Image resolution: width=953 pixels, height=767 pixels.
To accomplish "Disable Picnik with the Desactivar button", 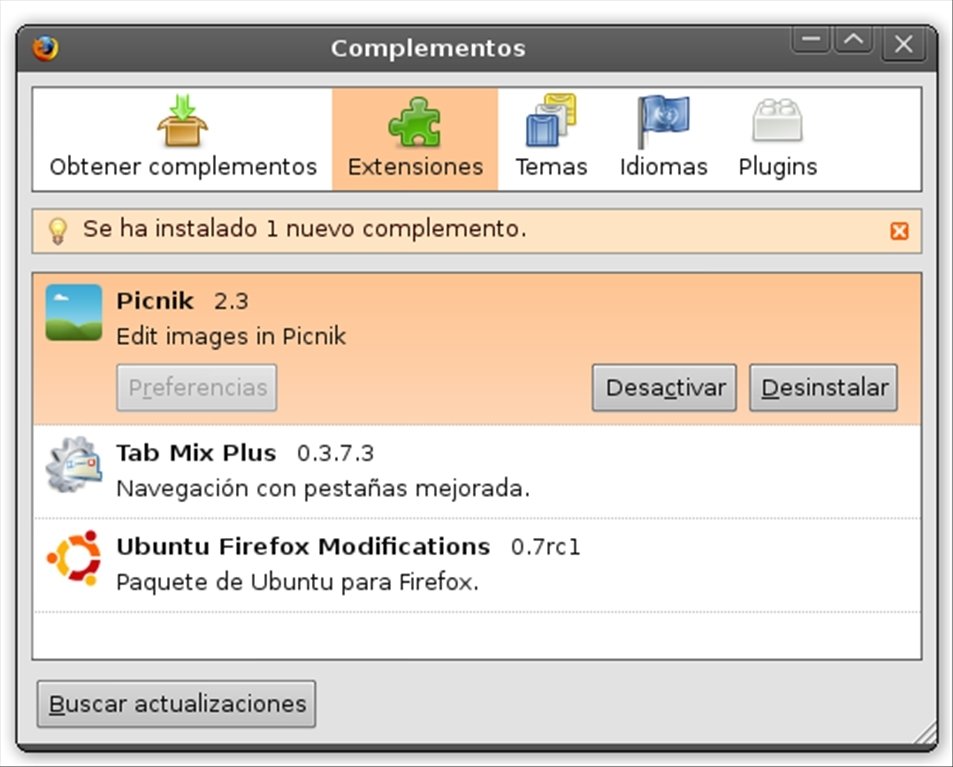I will pos(664,388).
